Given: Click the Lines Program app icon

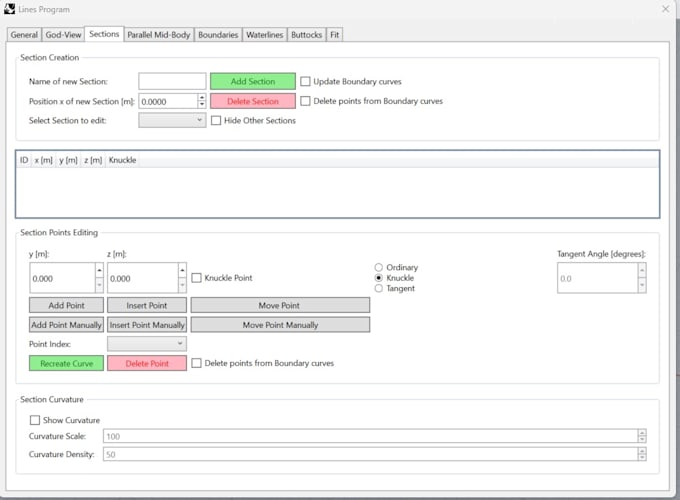Looking at the screenshot, I should coord(9,9).
